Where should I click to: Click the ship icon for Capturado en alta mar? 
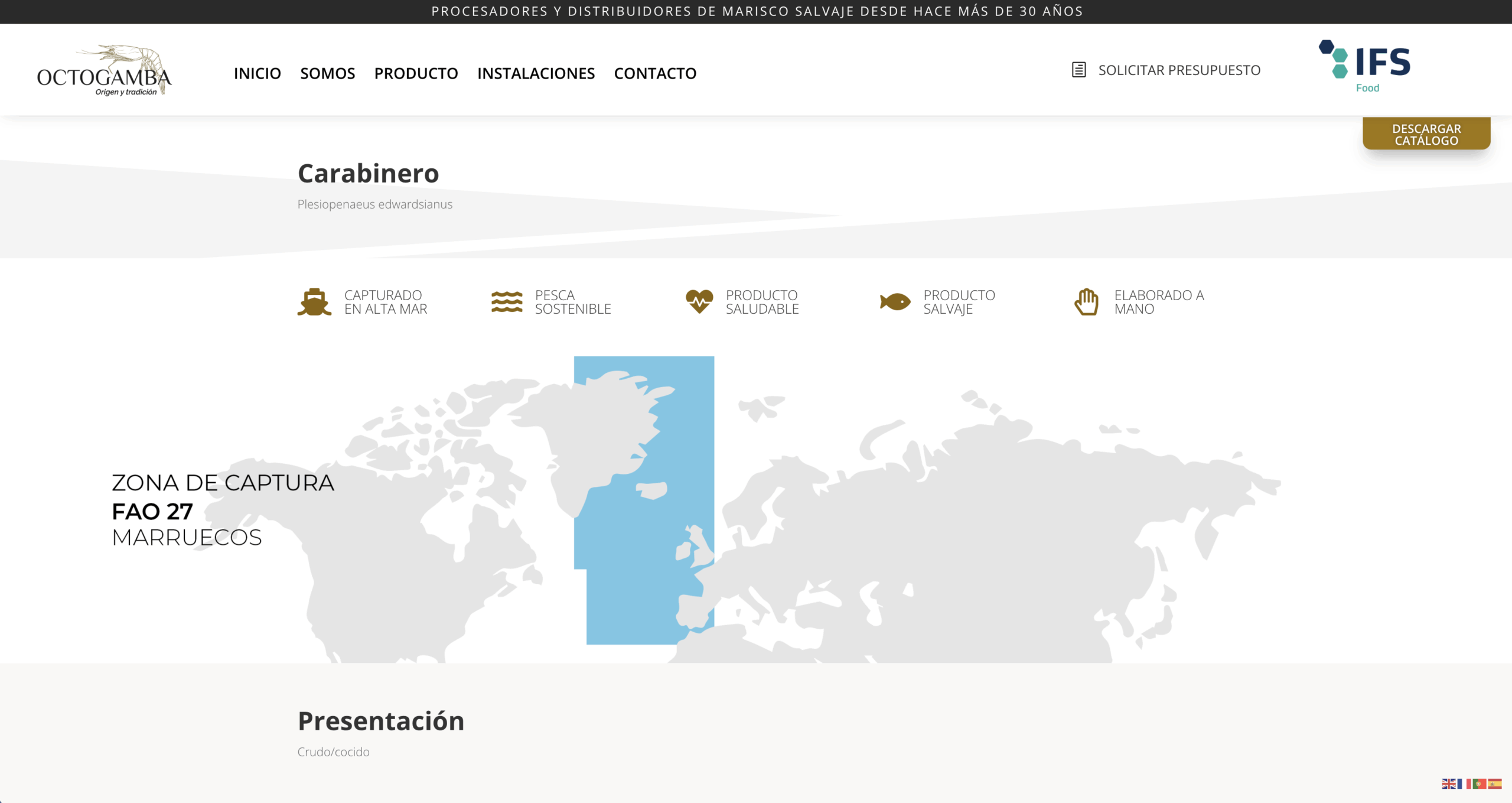(314, 302)
